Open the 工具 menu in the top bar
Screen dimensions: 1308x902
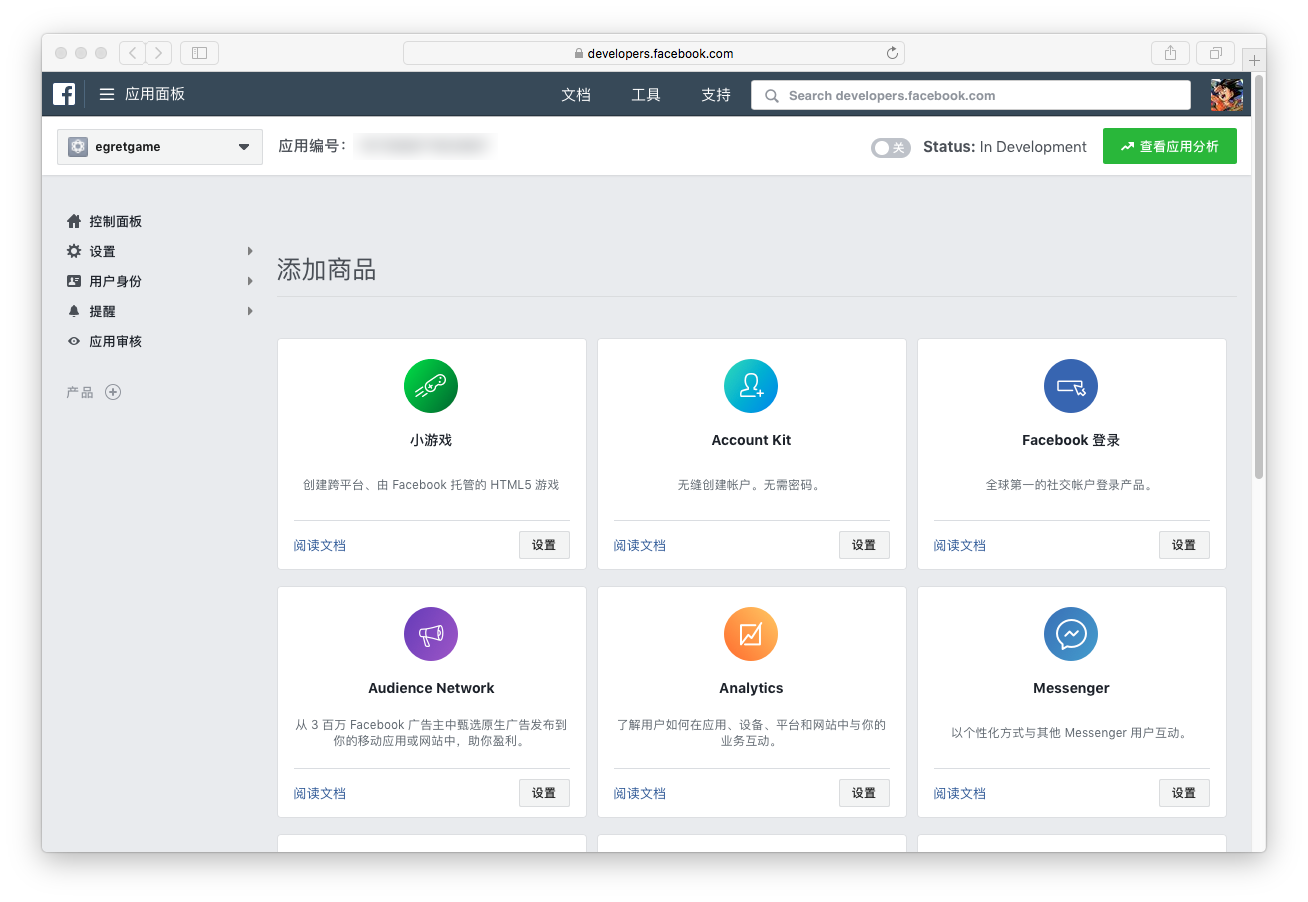[646, 95]
